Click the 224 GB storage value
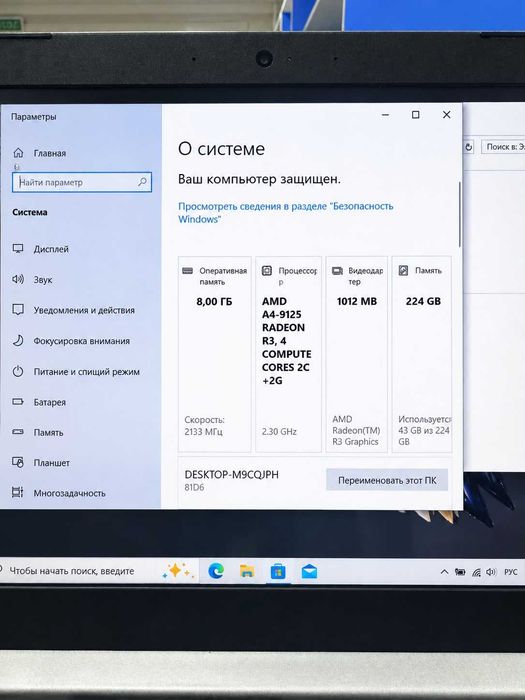Screen dimensions: 525x700 423,301
